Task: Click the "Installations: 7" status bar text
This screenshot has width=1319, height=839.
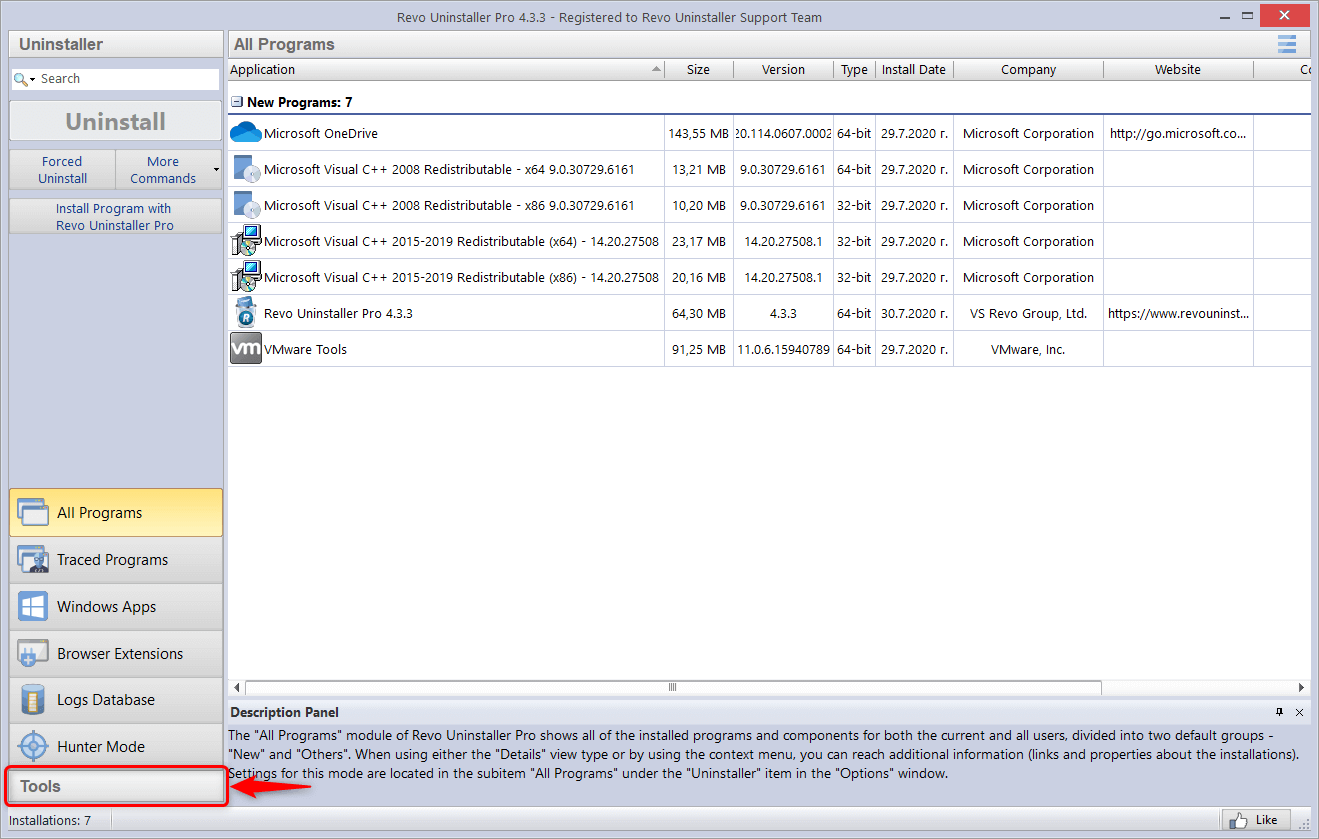Action: point(50,820)
